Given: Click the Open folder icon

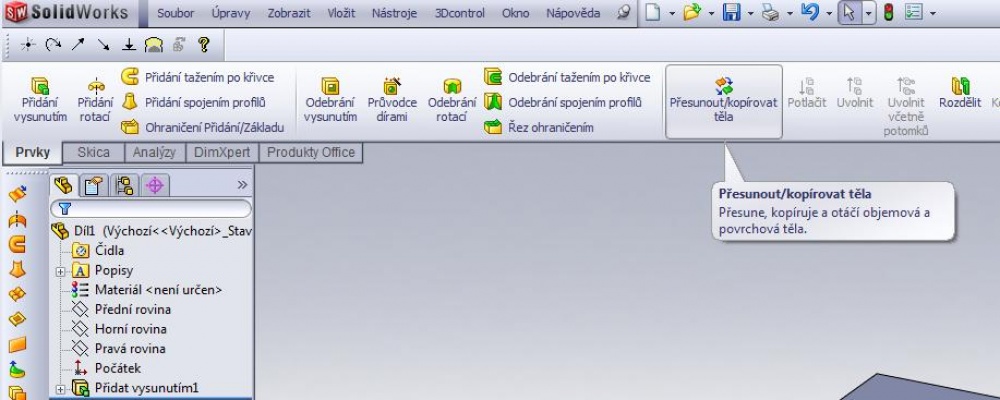Looking at the screenshot, I should (x=692, y=12).
